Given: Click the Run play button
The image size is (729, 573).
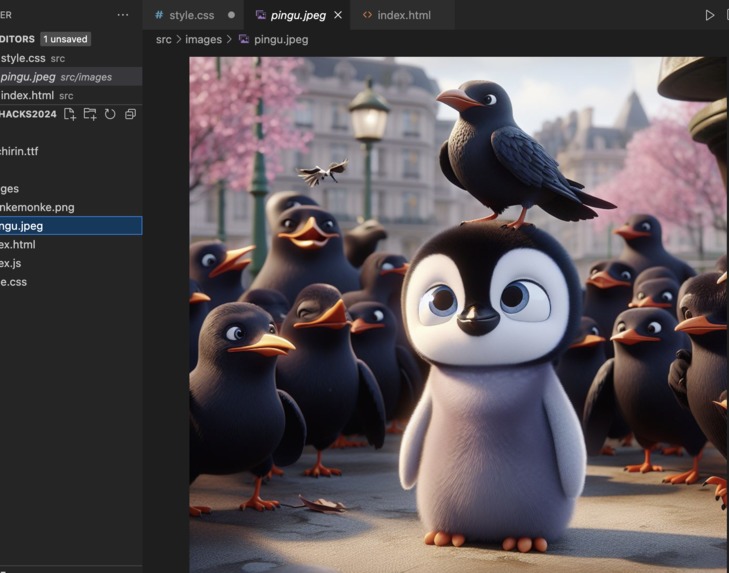Looking at the screenshot, I should pos(710,15).
